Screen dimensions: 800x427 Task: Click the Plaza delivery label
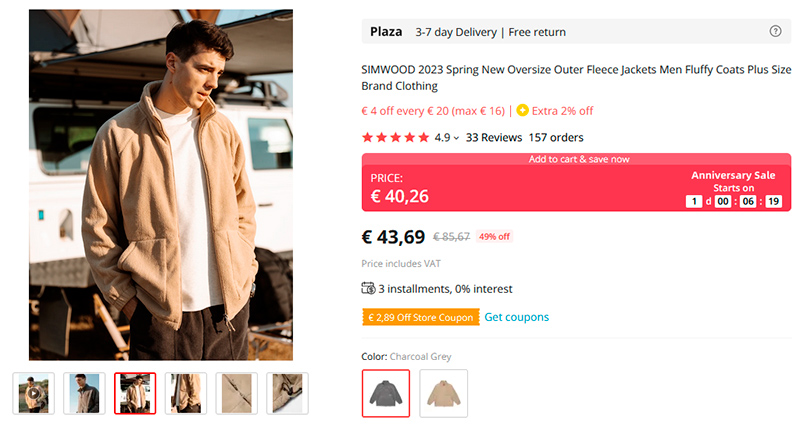(386, 32)
